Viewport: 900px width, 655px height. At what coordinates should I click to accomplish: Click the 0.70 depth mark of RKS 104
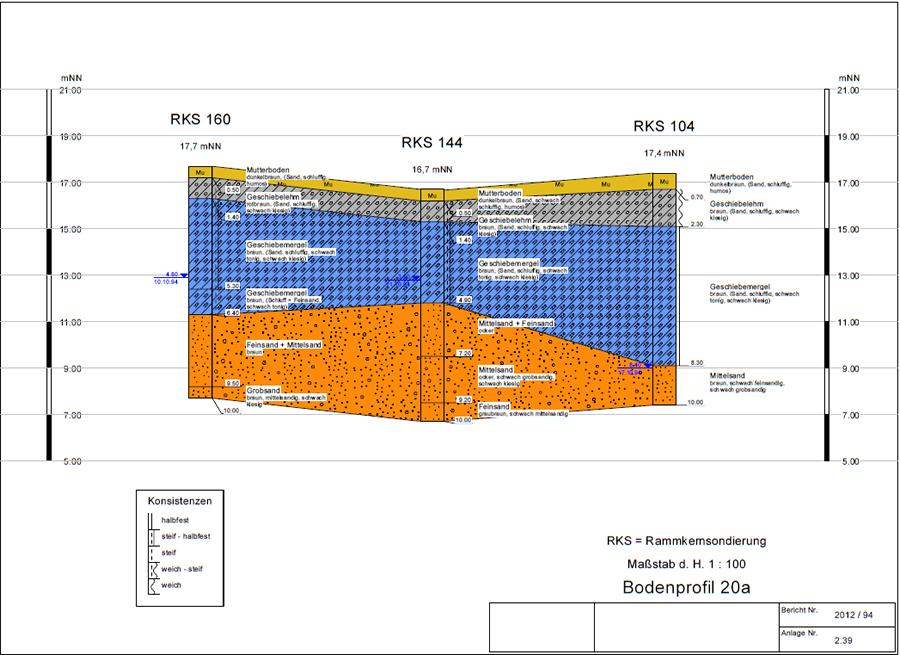[x=697, y=197]
